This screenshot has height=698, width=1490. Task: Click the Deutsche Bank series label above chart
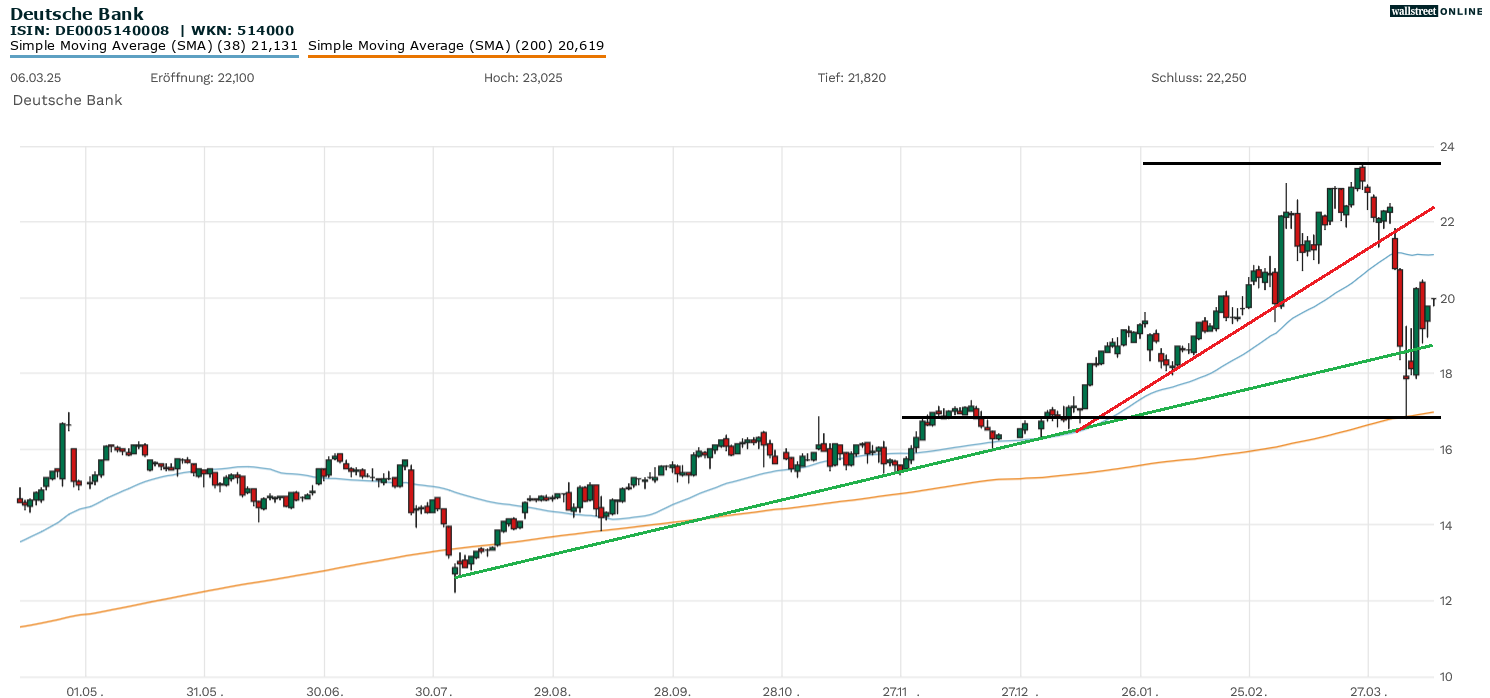(67, 100)
